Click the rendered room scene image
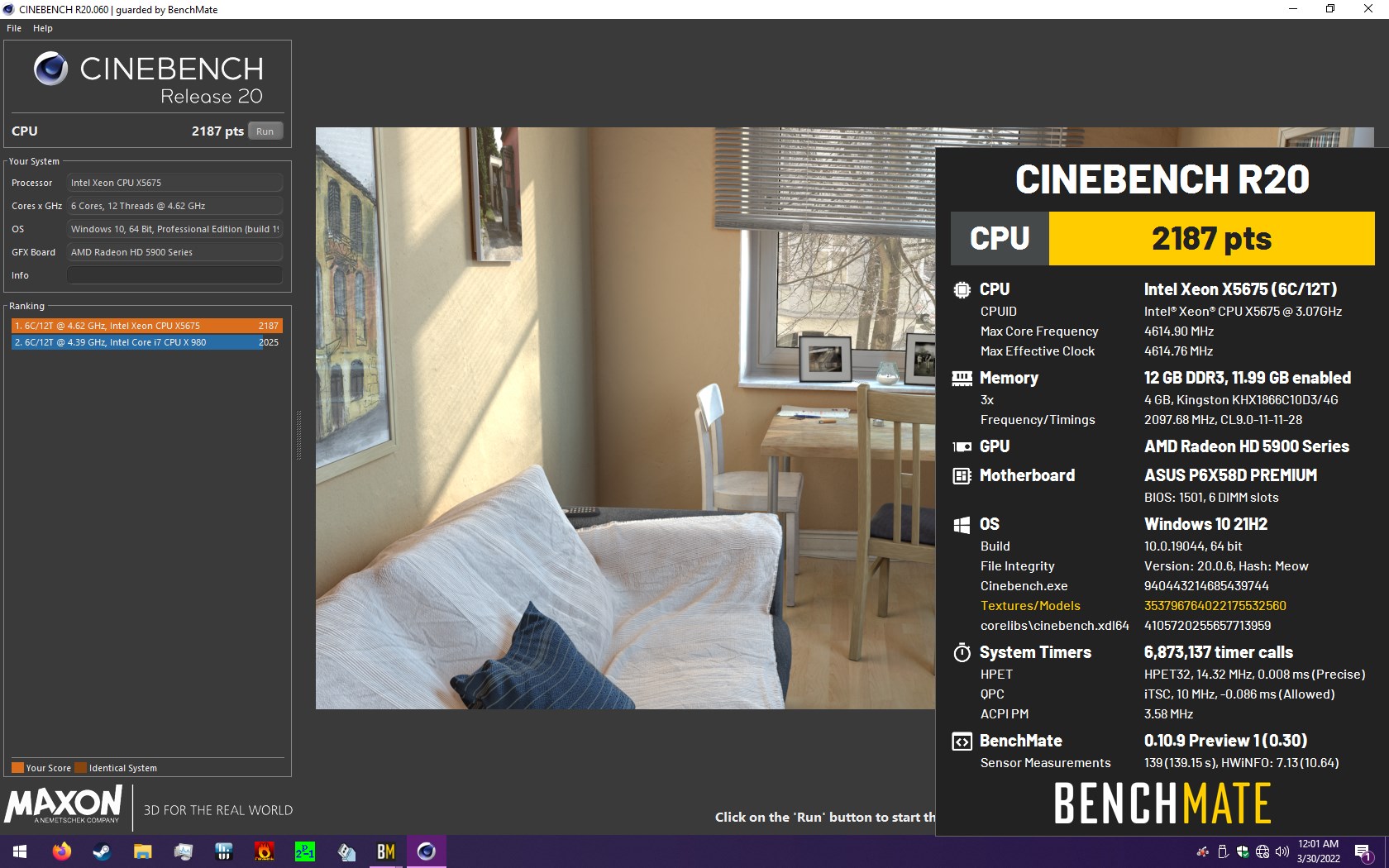Viewport: 1389px width, 868px height. [625, 417]
